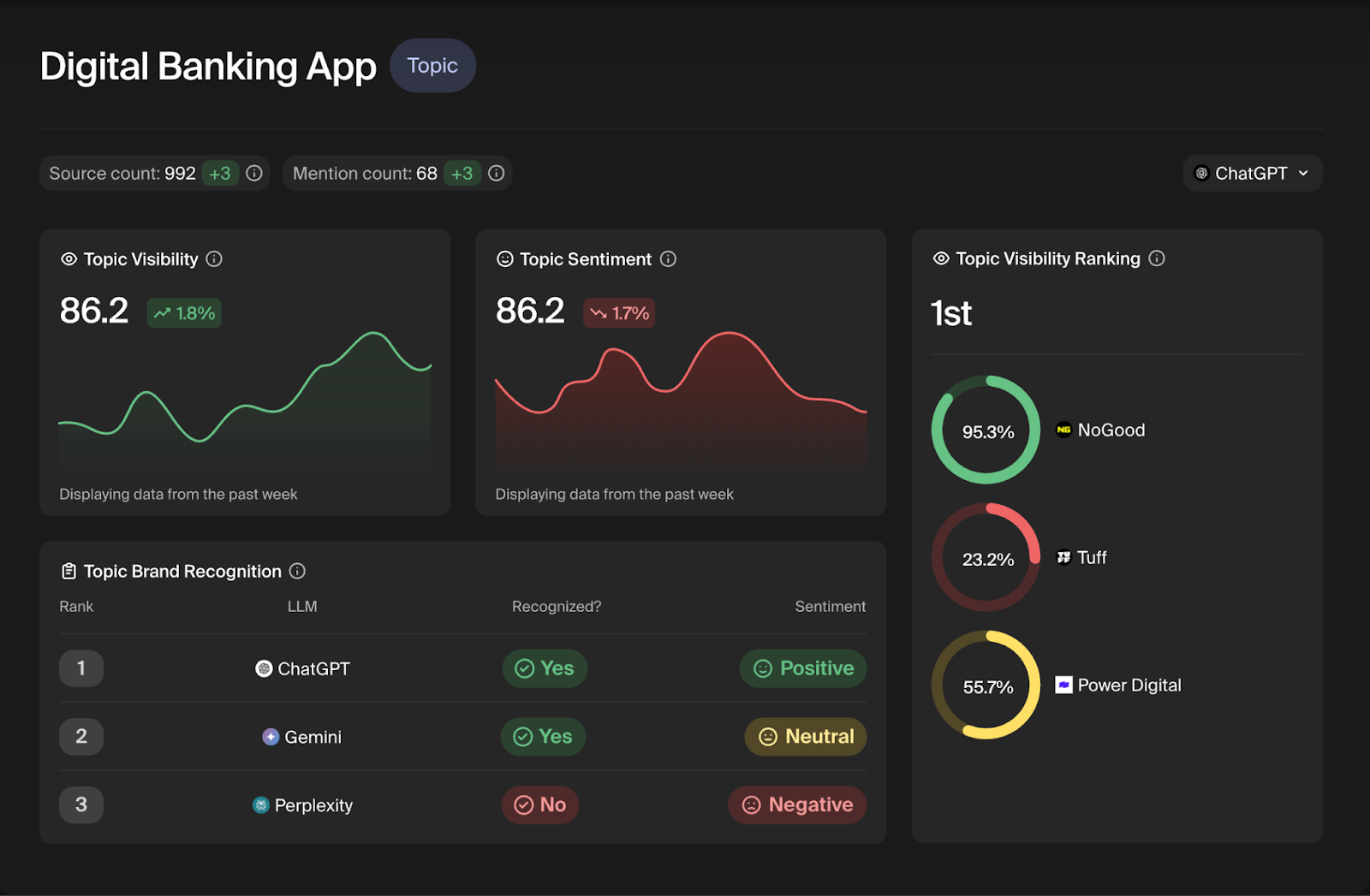Click info icon beside Topic Brand Recognition
Viewport: 1370px width, 896px height.
pyautogui.click(x=297, y=571)
